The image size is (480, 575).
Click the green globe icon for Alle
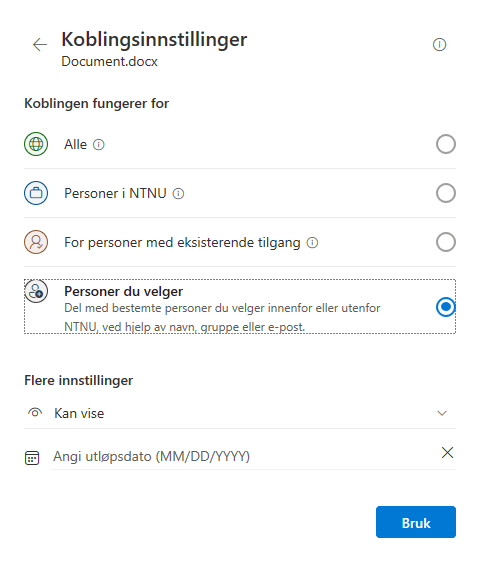[x=36, y=144]
